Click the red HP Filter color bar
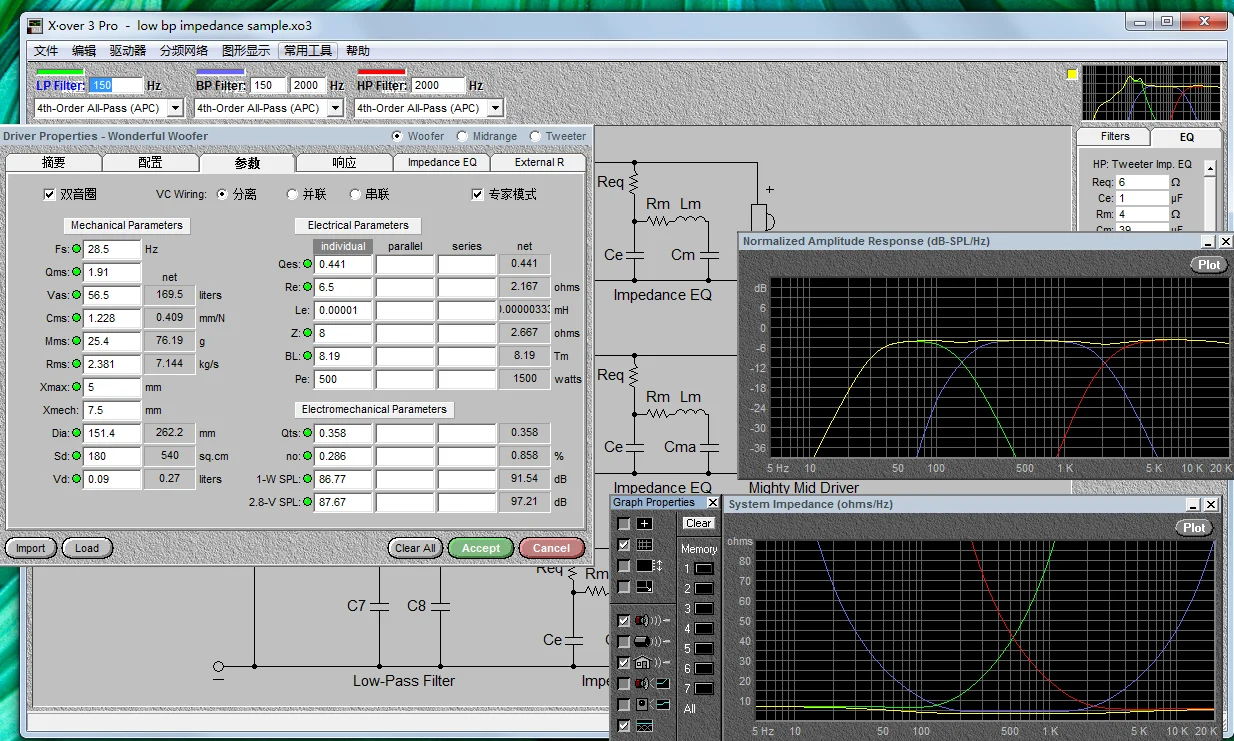This screenshot has height=741, width=1234. click(381, 72)
